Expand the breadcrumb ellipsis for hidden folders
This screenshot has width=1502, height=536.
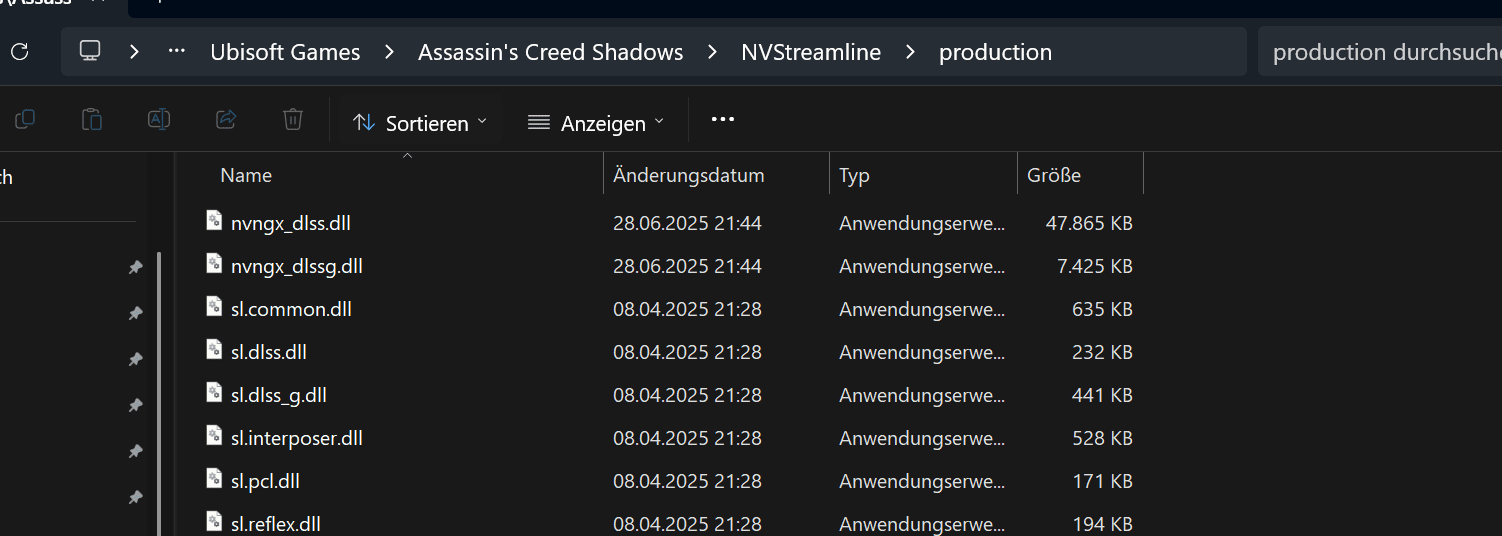[177, 51]
